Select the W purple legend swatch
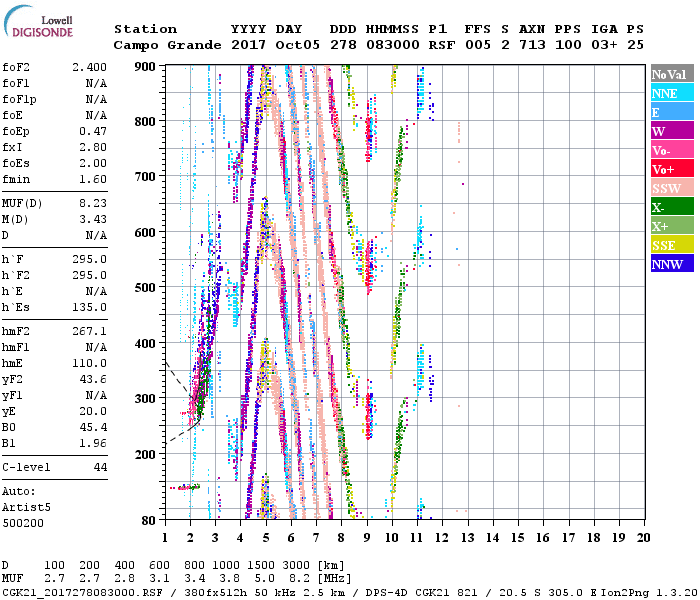The width and height of the screenshot is (700, 600). [x=672, y=131]
